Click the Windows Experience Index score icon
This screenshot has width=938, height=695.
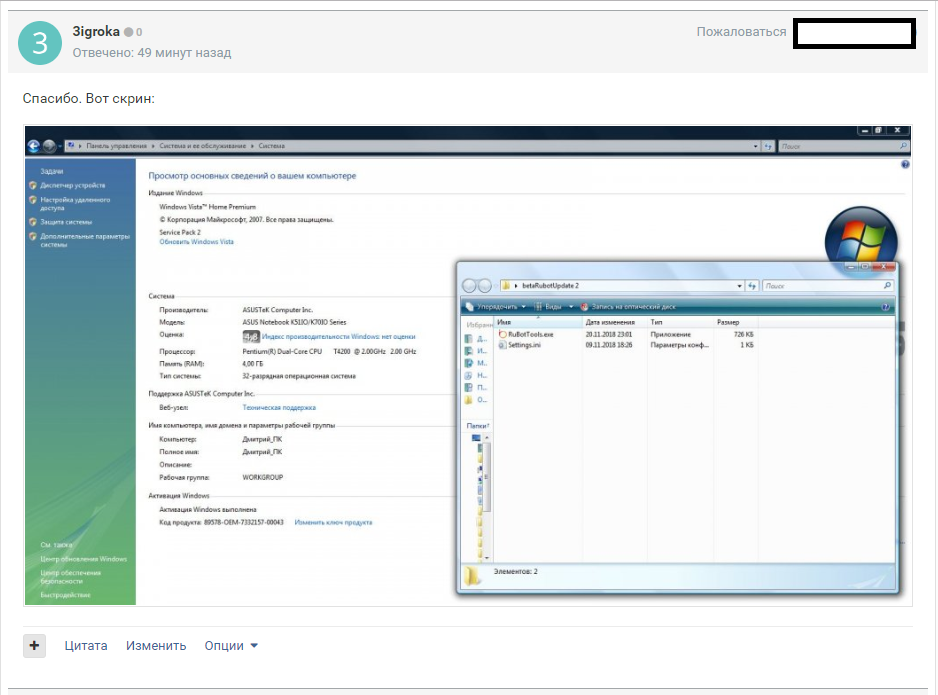(x=251, y=337)
